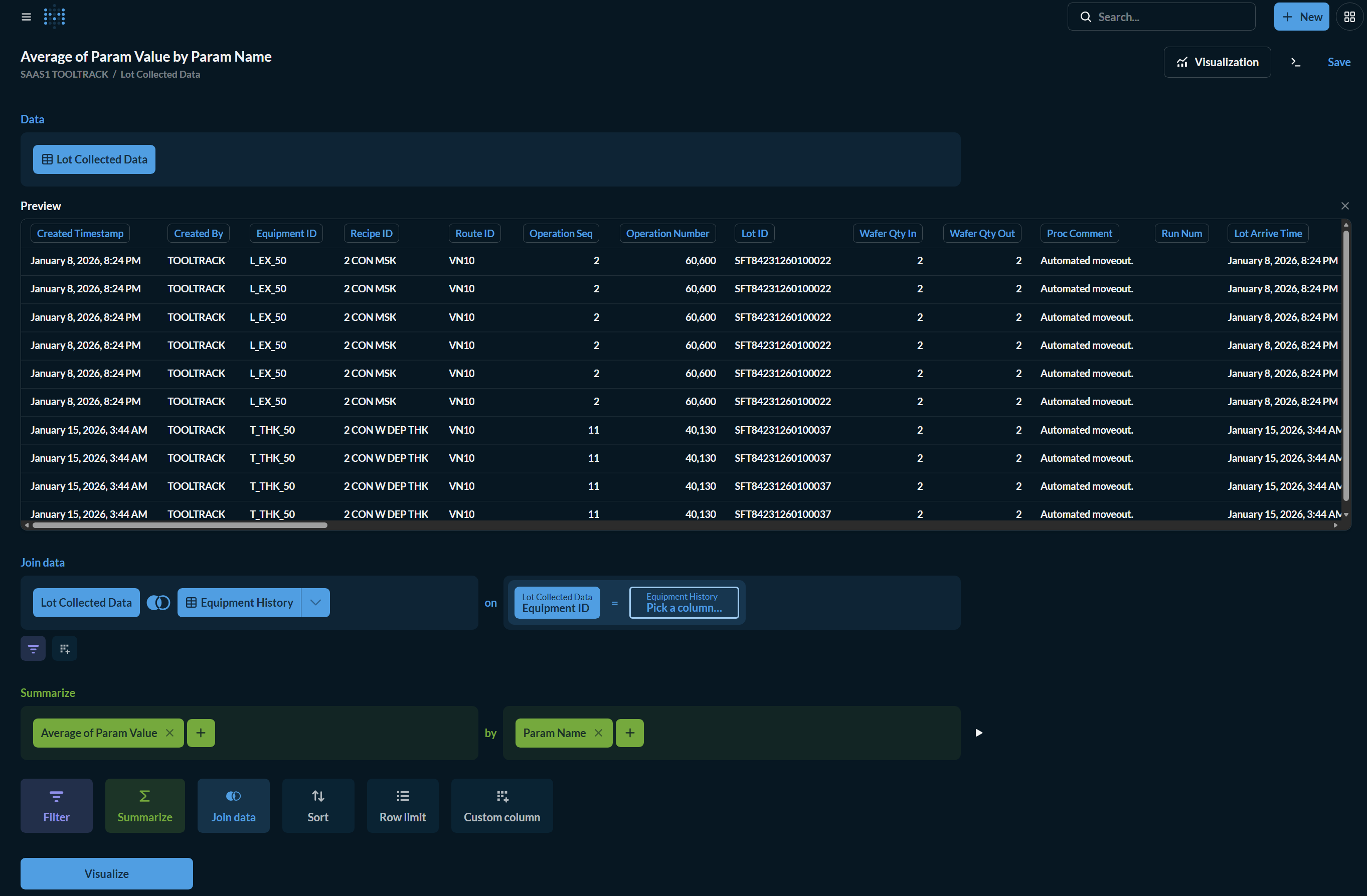Create a New item

click(1301, 17)
